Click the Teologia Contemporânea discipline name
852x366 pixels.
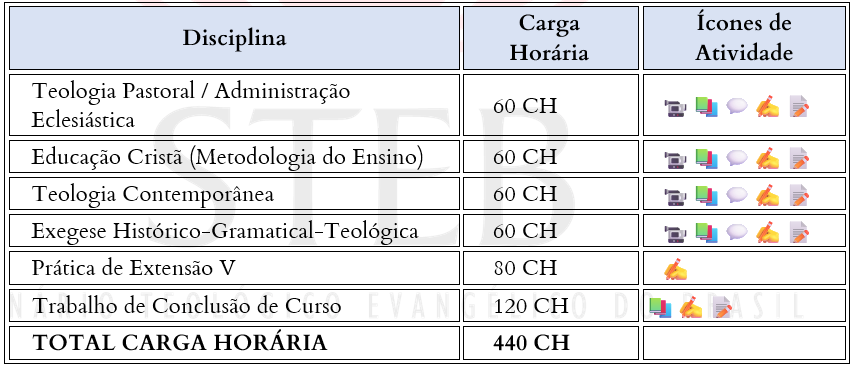153,194
